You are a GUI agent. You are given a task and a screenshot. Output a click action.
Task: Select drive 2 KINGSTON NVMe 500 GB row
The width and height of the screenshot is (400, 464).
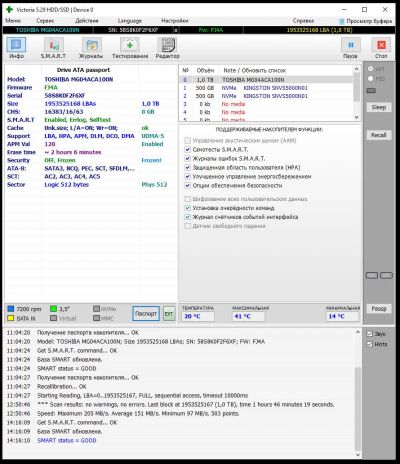266,96
